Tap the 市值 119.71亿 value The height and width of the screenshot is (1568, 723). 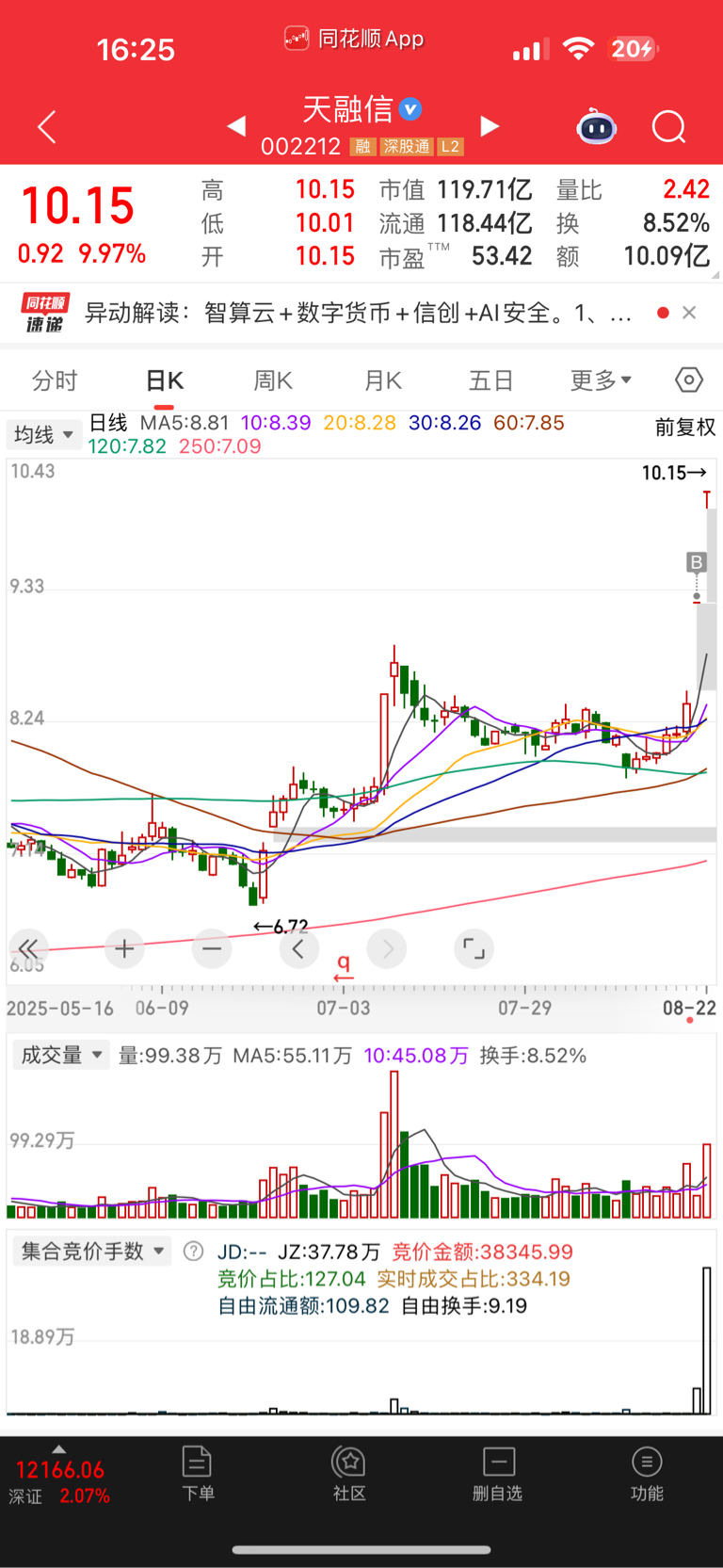click(x=485, y=190)
